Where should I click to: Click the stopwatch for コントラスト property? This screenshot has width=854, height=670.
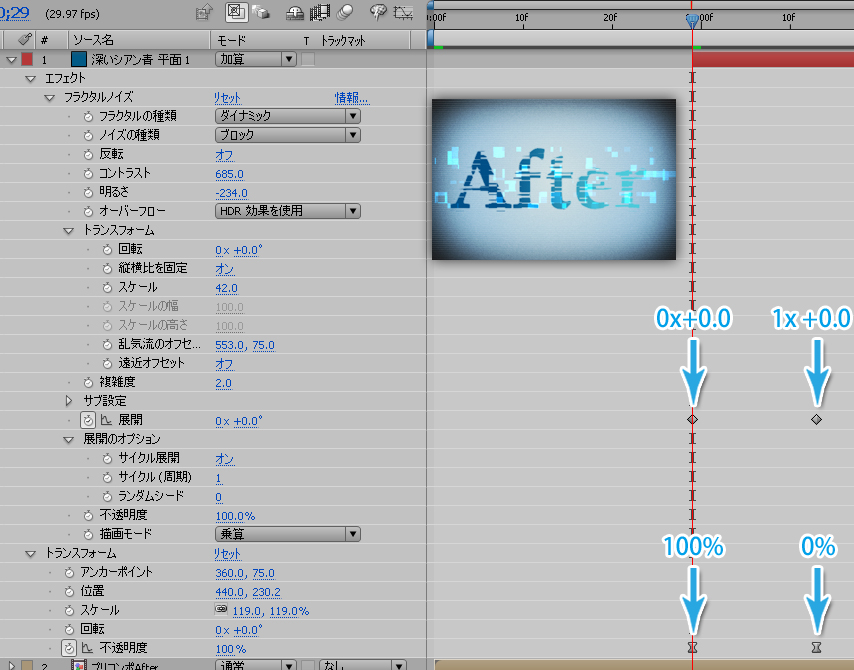[x=88, y=173]
